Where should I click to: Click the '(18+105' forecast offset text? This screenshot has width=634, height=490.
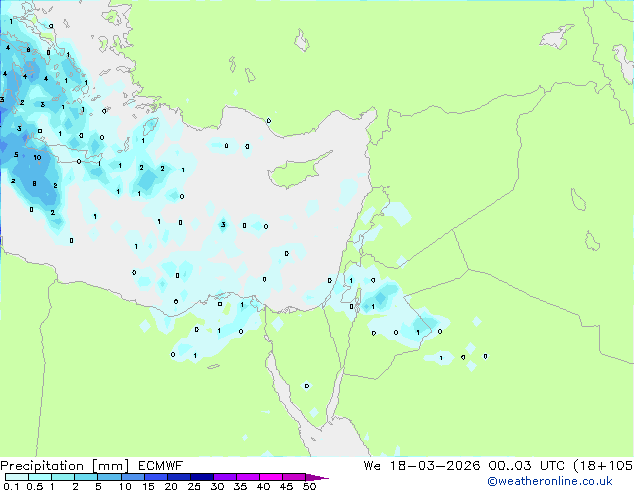[603, 466]
